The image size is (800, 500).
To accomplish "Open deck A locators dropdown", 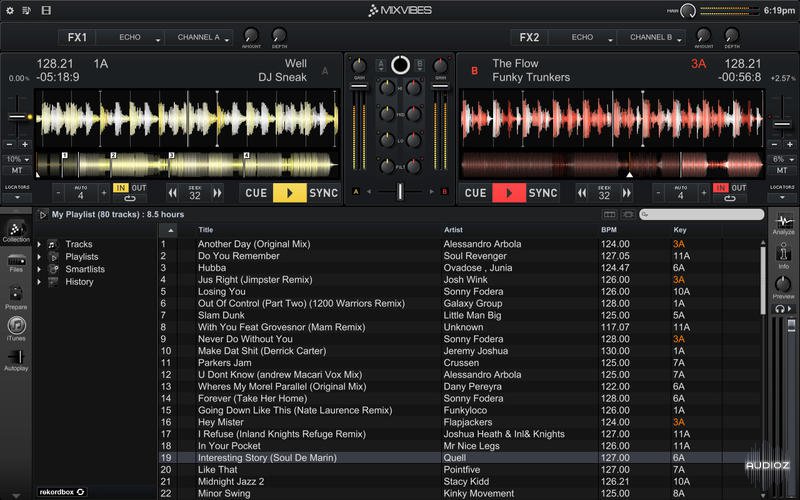I will pyautogui.click(x=17, y=197).
